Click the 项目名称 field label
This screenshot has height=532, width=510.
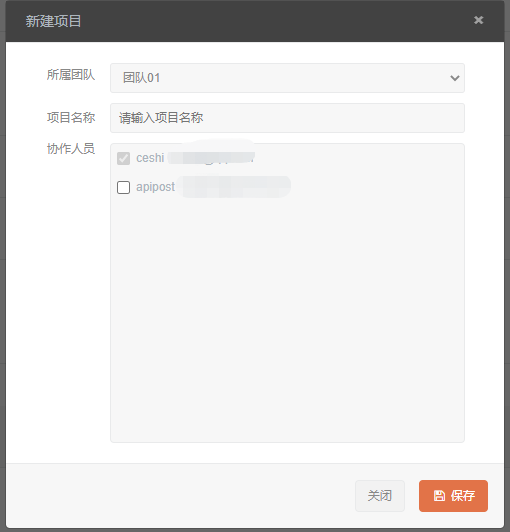pos(71,118)
